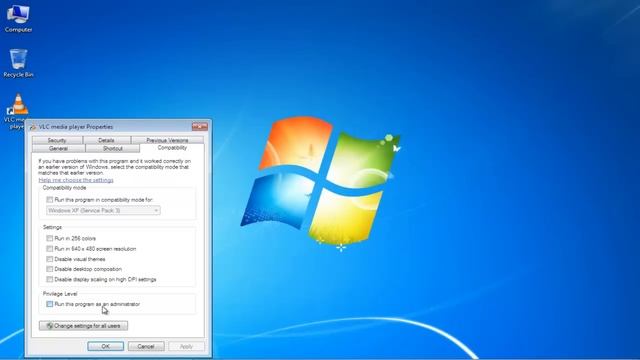This screenshot has width=640, height=360.
Task: Toggle Disable visual themes checkbox
Action: pos(49,259)
